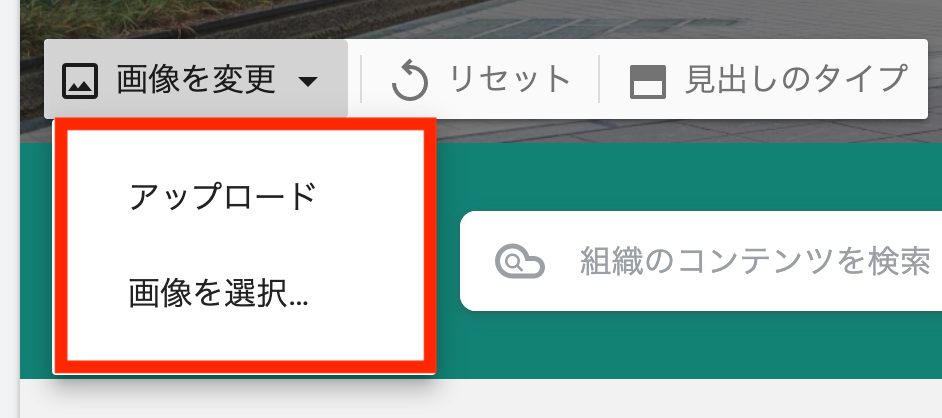Screen dimensions: 942x418
Task: Click the 見出しのタイプ banner layout icon
Action: [x=648, y=82]
